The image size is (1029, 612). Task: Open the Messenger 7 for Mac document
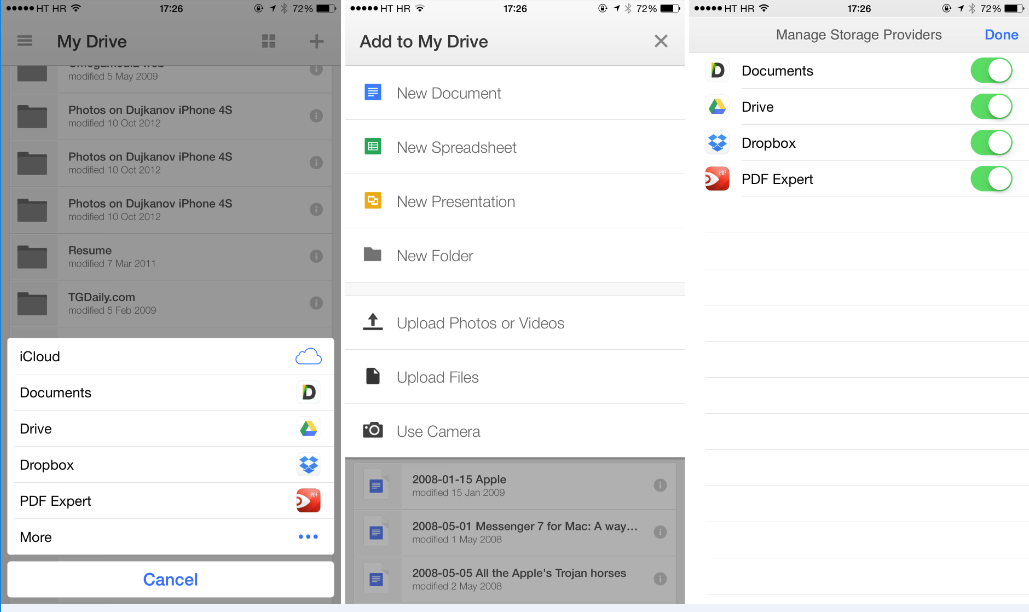pos(515,533)
